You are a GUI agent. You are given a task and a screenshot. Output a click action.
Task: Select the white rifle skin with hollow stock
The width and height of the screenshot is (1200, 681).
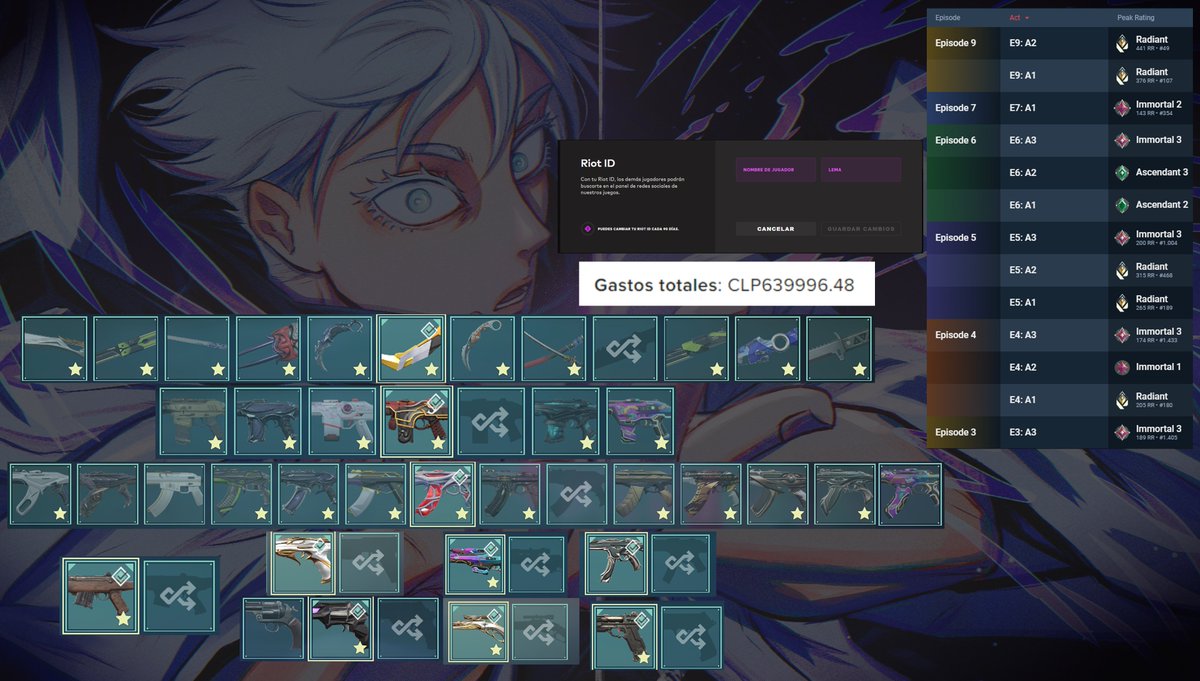point(41,494)
